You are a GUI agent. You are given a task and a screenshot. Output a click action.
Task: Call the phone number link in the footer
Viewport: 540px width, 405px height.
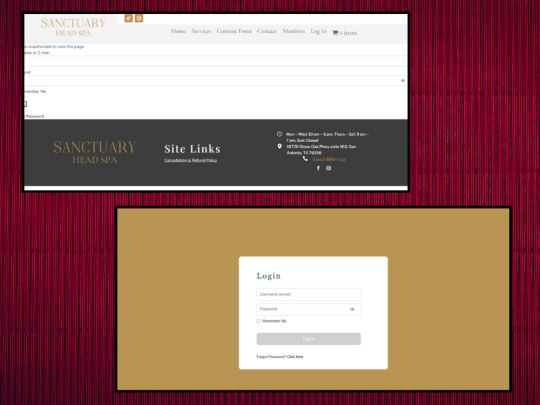tap(329, 159)
